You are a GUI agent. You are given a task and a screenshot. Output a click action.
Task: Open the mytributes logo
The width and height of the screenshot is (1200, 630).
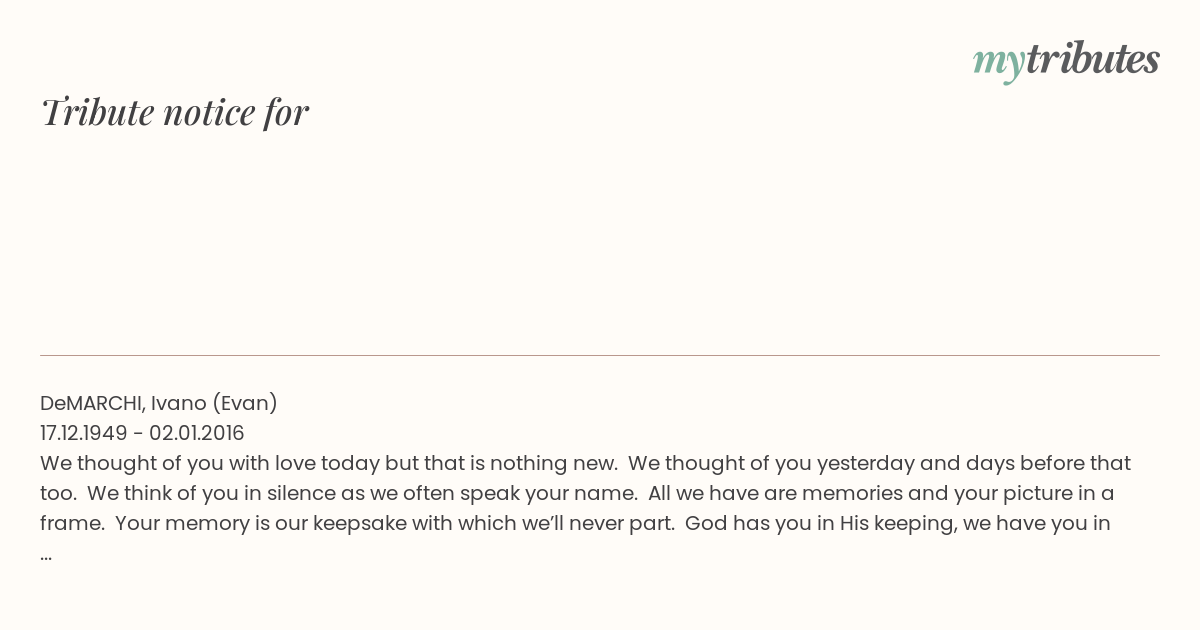pos(1066,60)
